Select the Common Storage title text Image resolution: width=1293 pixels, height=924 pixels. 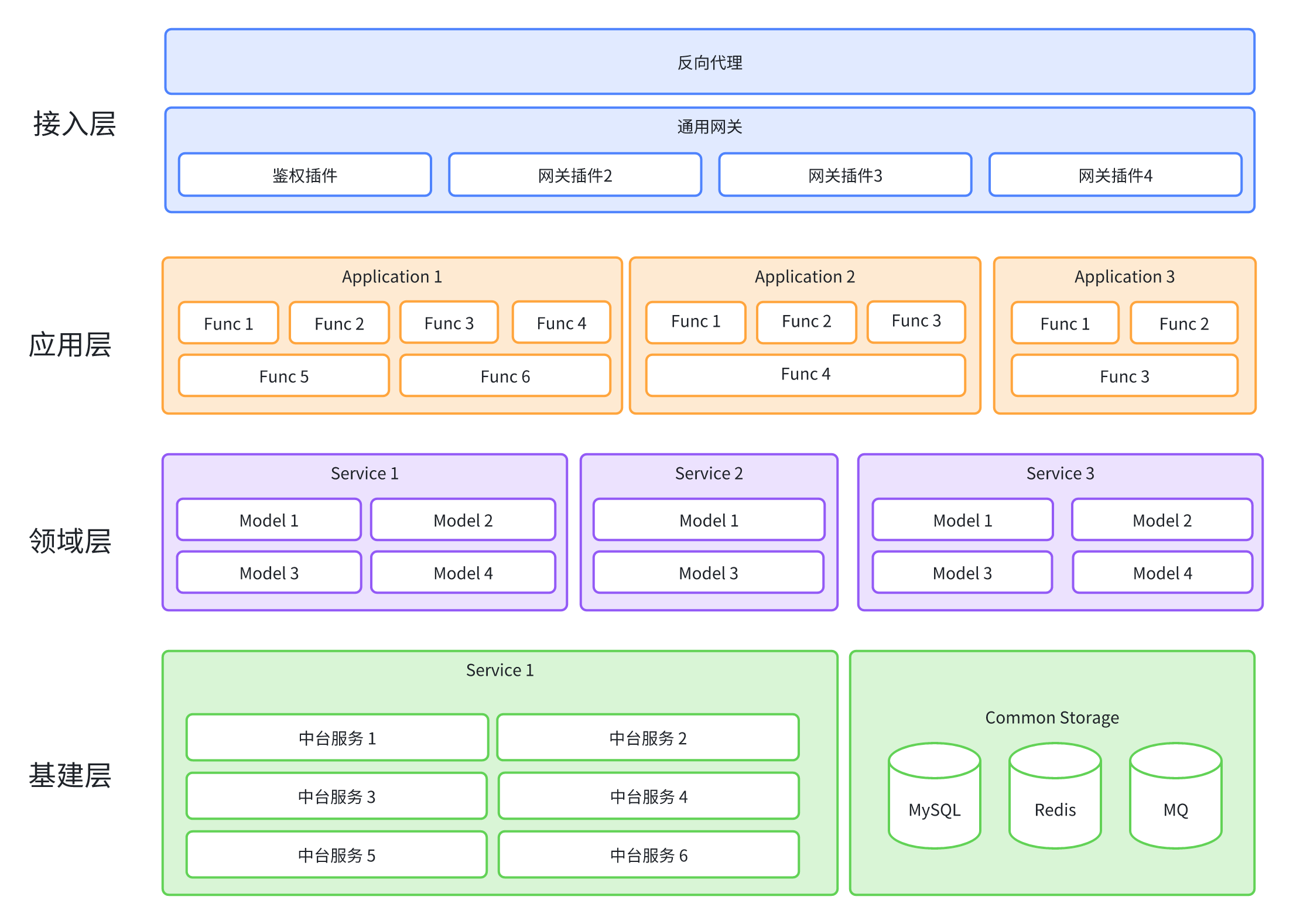point(1052,717)
